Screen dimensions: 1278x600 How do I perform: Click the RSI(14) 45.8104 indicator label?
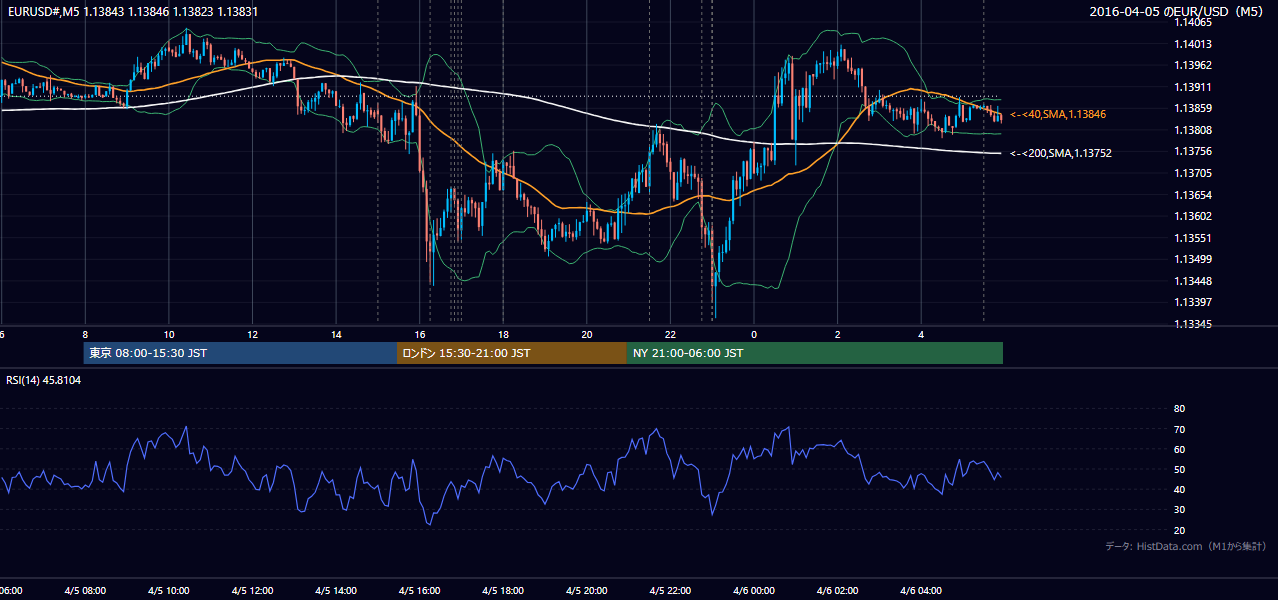tap(44, 380)
